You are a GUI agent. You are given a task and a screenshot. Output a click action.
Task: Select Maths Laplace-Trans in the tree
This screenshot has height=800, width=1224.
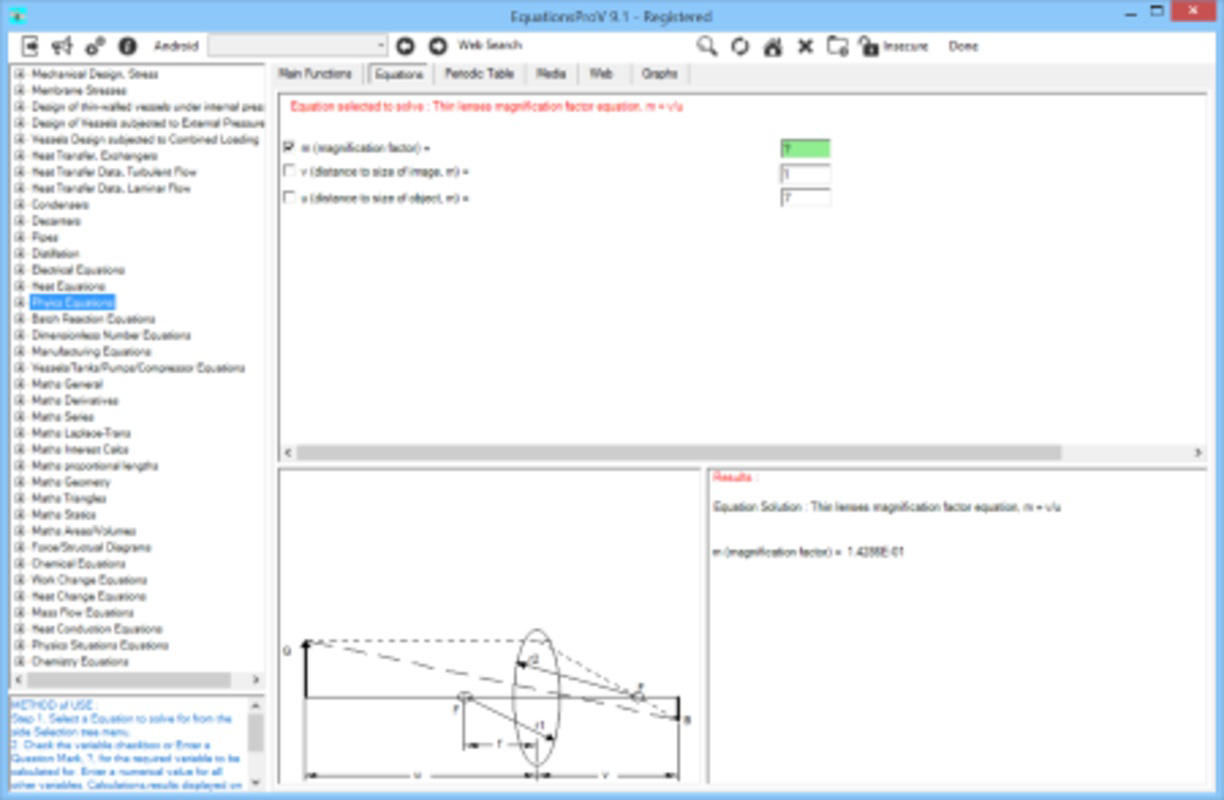[x=81, y=433]
